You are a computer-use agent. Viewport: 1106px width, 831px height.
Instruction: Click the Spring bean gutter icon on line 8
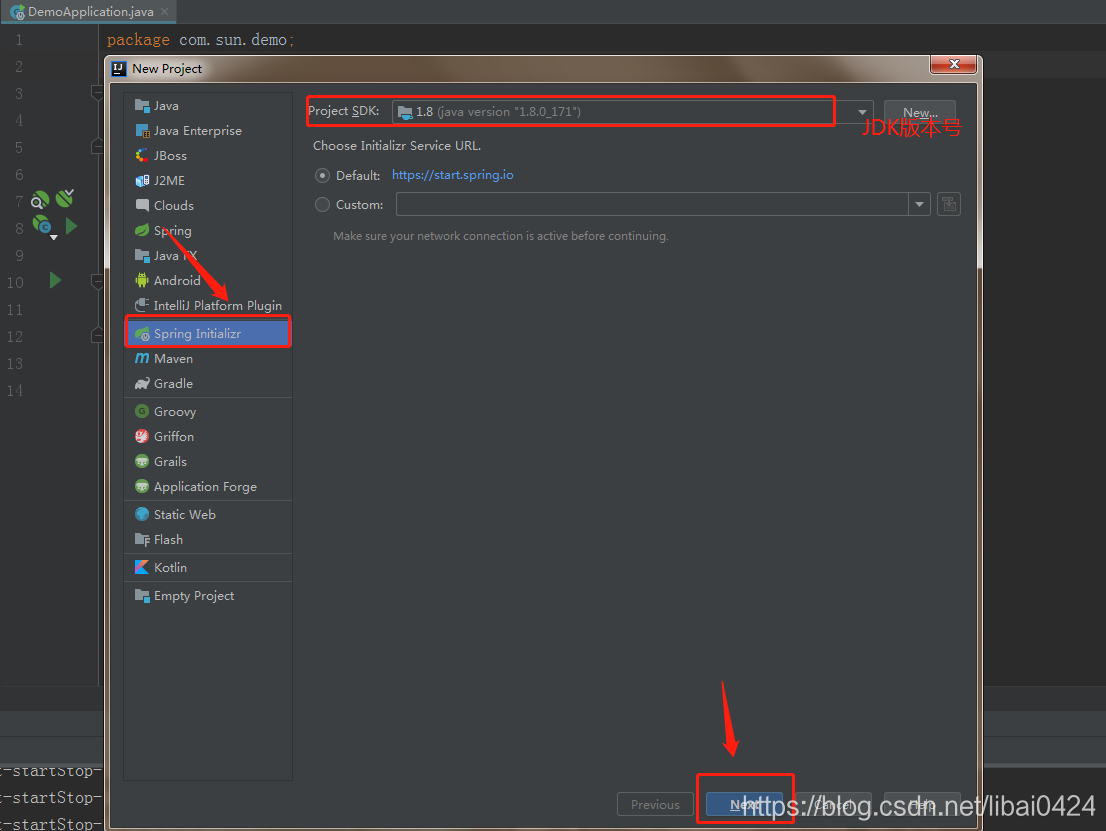tap(43, 226)
